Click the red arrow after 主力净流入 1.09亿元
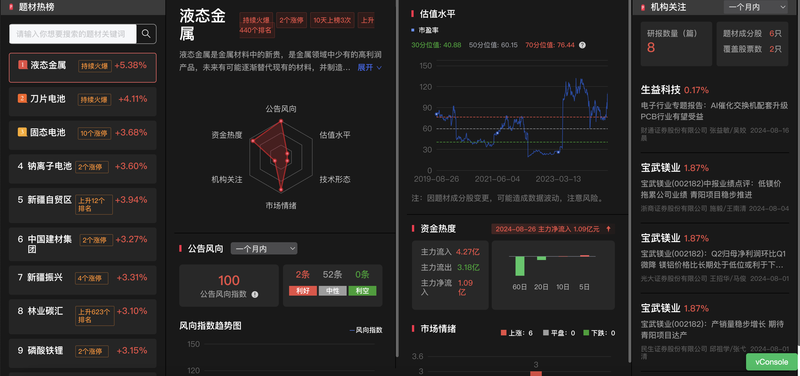 (608, 229)
